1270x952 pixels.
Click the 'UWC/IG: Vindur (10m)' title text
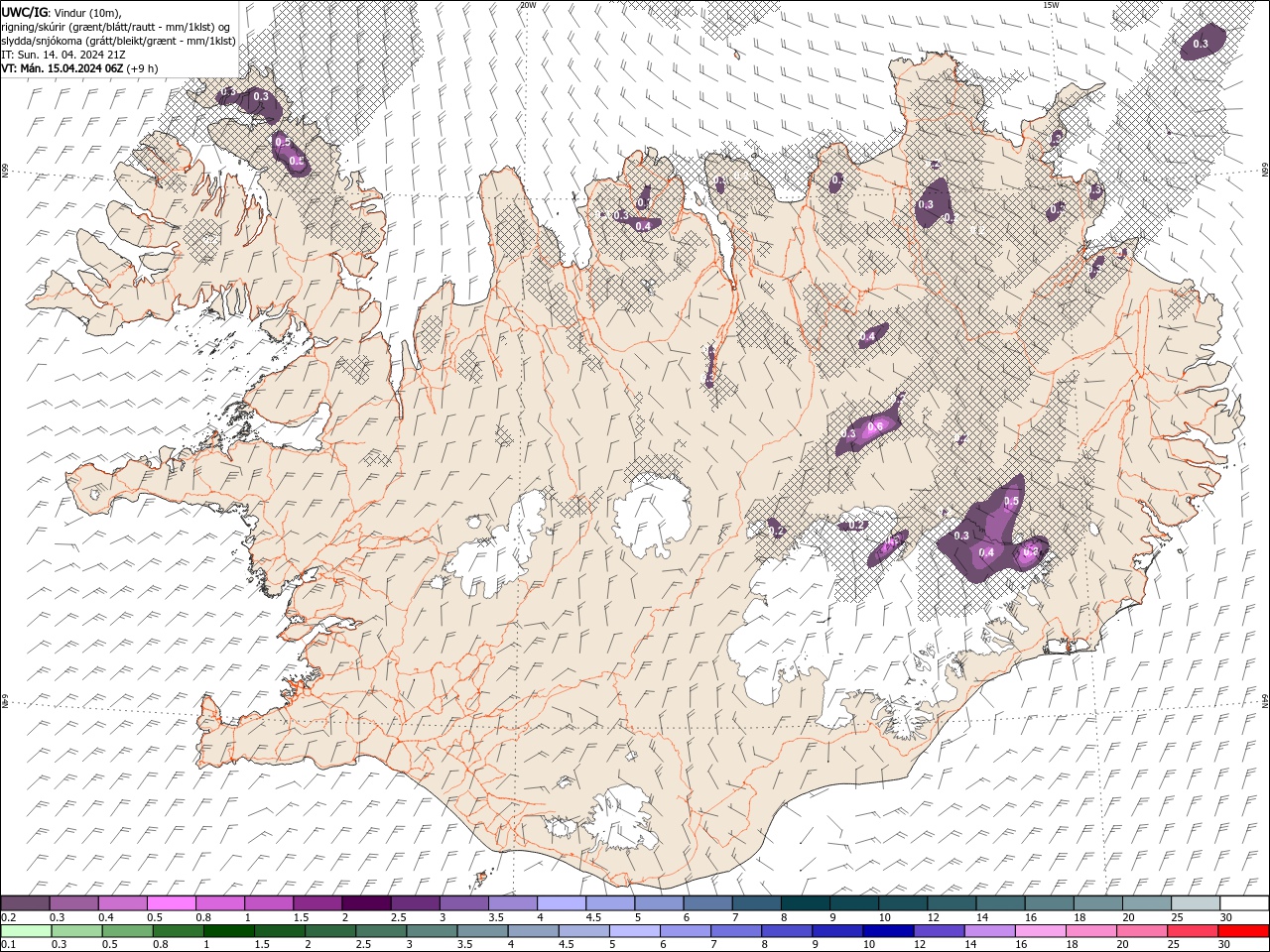61,12
